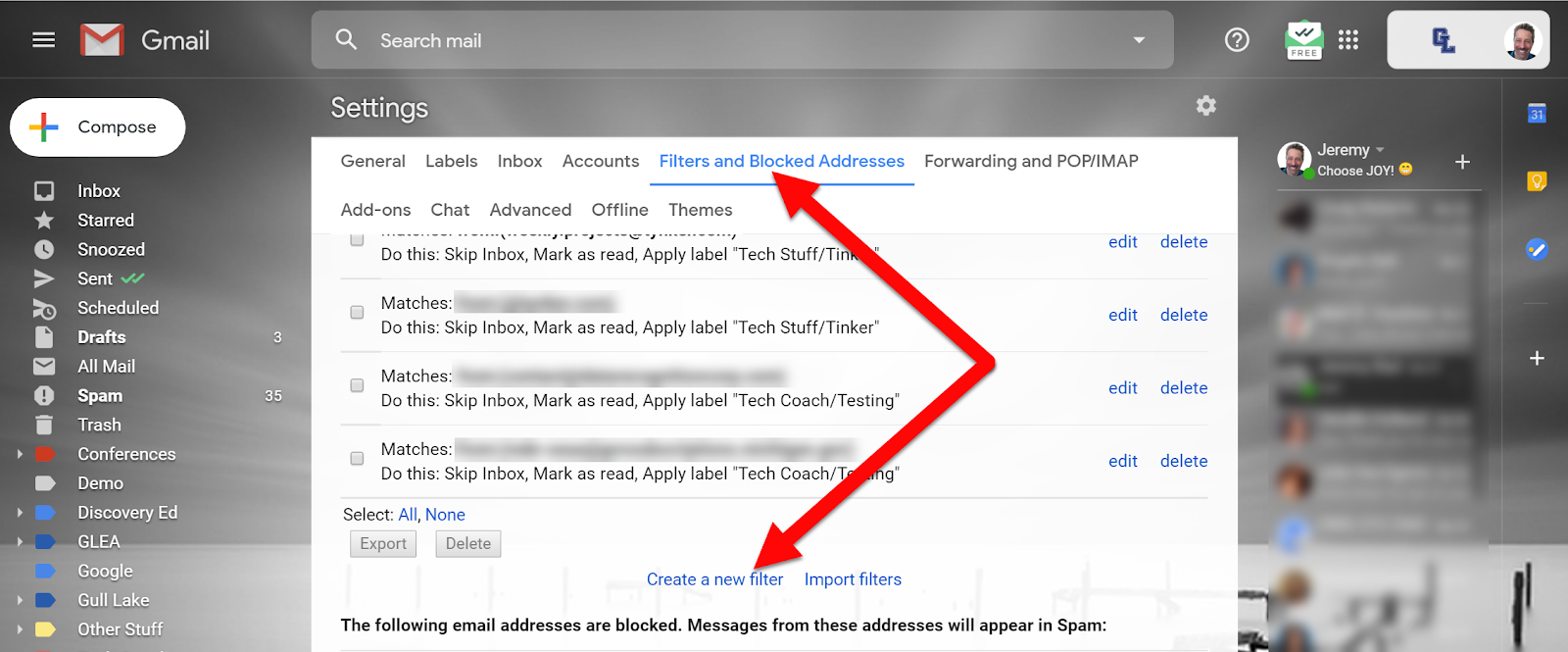Click the Scheduled icon in sidebar
Screen dimensions: 1568x652
(44, 308)
